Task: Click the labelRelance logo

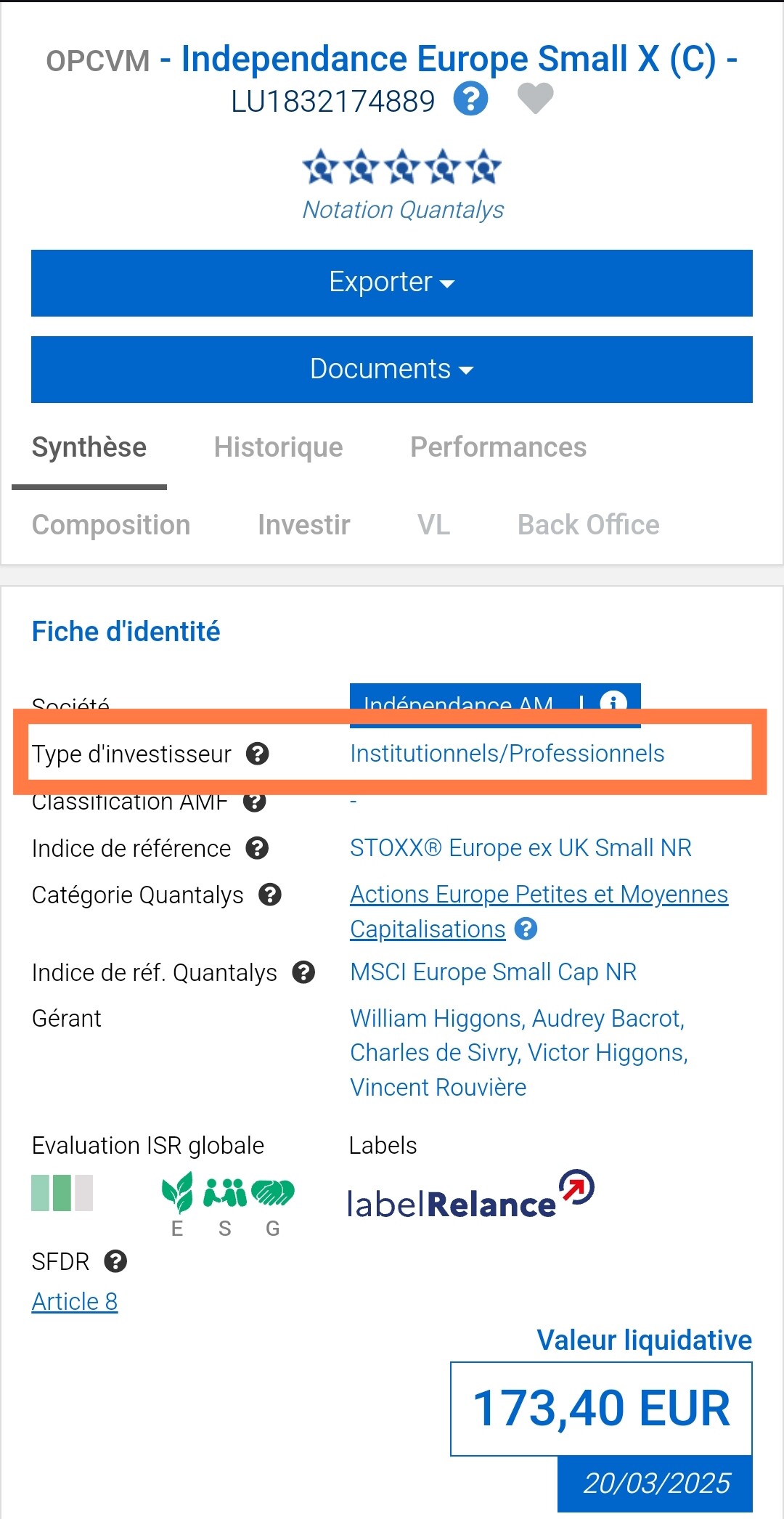Action: pyautogui.click(x=471, y=1194)
